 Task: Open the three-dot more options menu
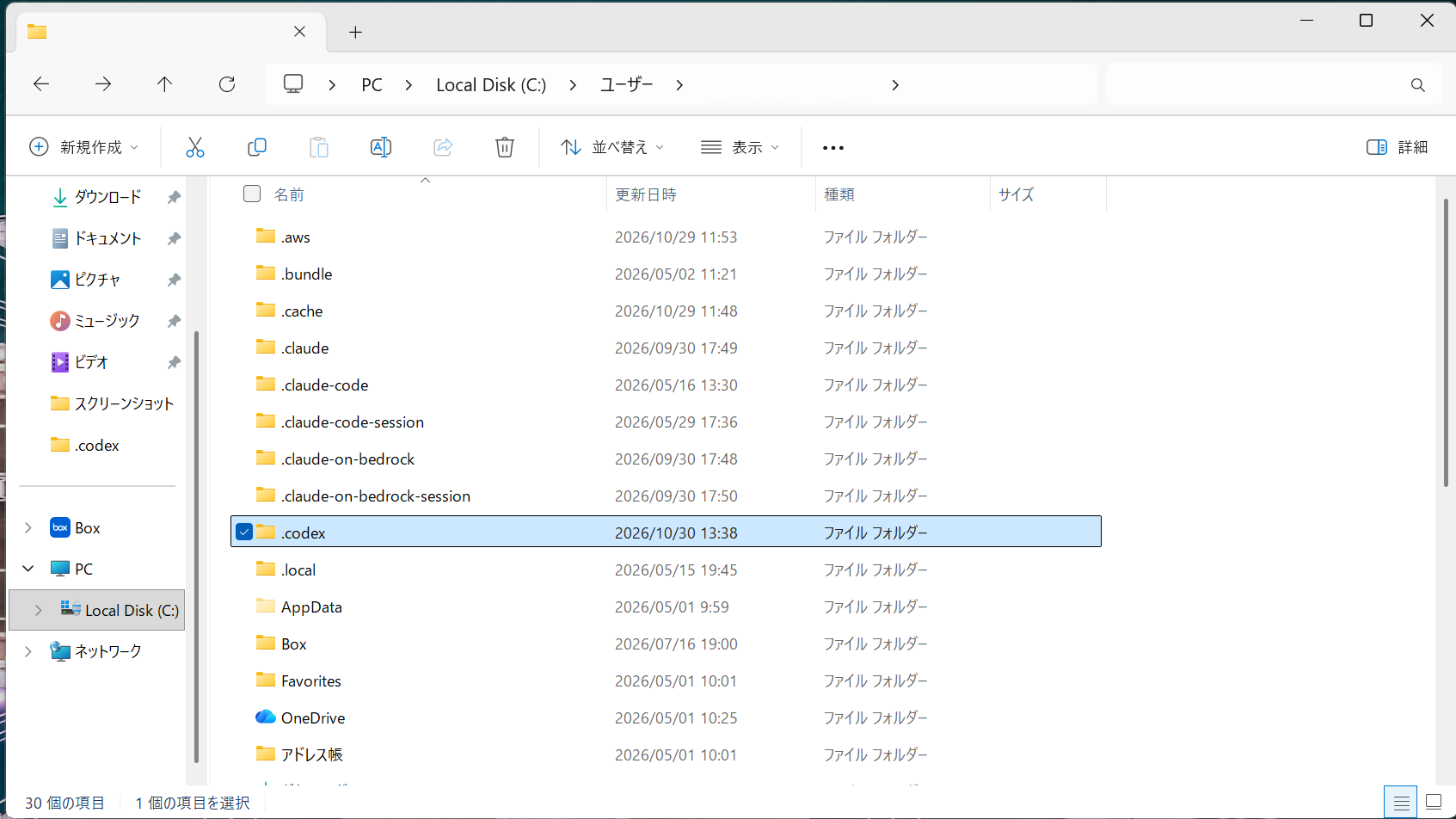[832, 148]
